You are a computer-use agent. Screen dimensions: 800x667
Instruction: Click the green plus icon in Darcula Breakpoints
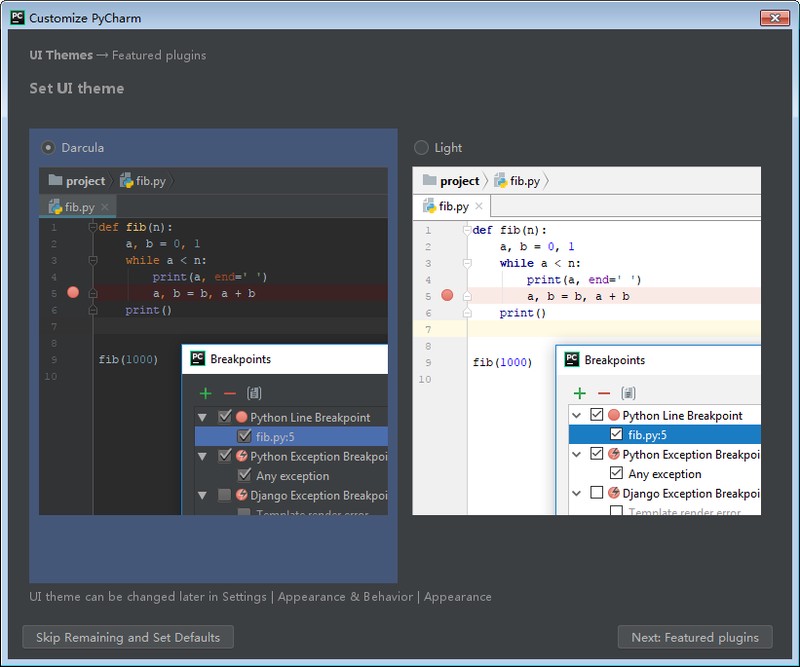(206, 393)
